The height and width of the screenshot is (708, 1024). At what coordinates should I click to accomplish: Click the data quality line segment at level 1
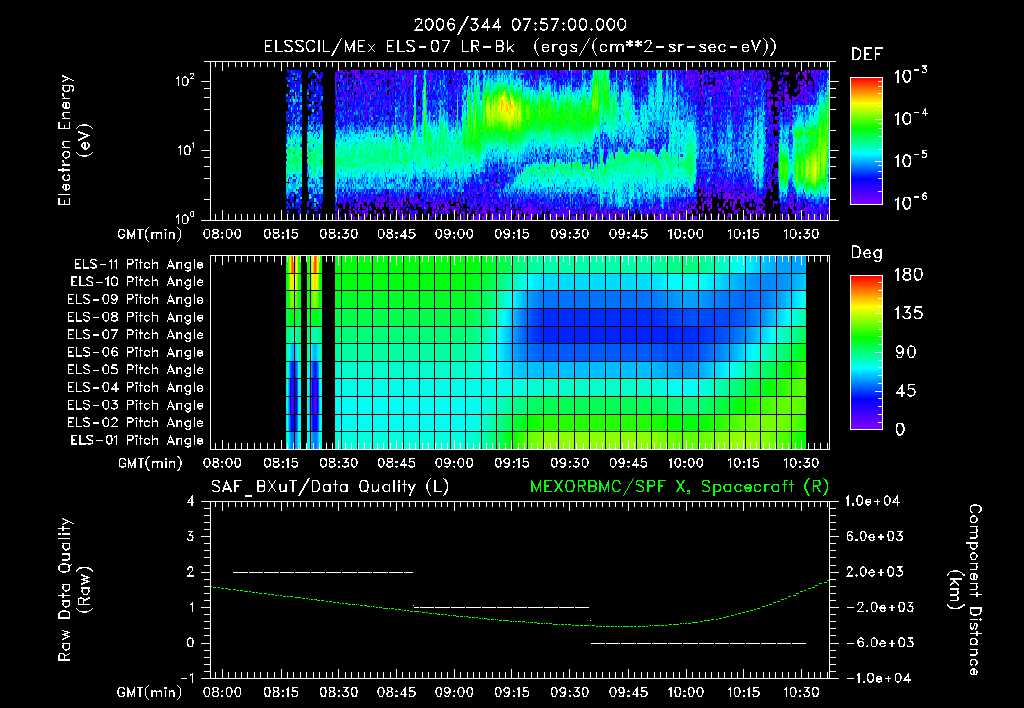click(502, 607)
